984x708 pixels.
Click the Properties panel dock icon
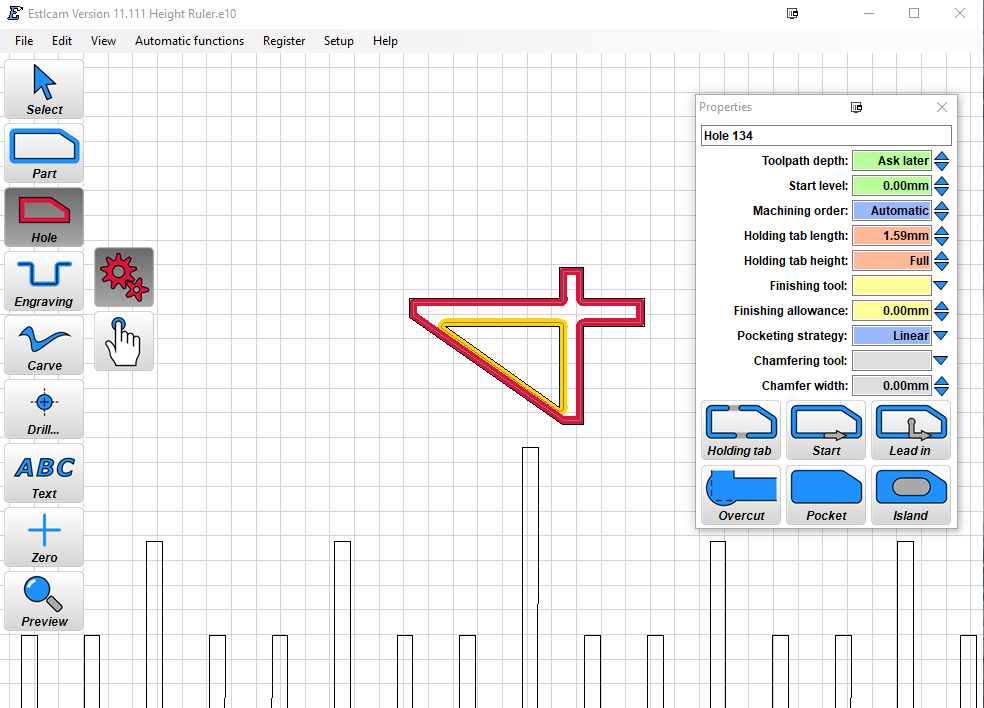click(856, 107)
